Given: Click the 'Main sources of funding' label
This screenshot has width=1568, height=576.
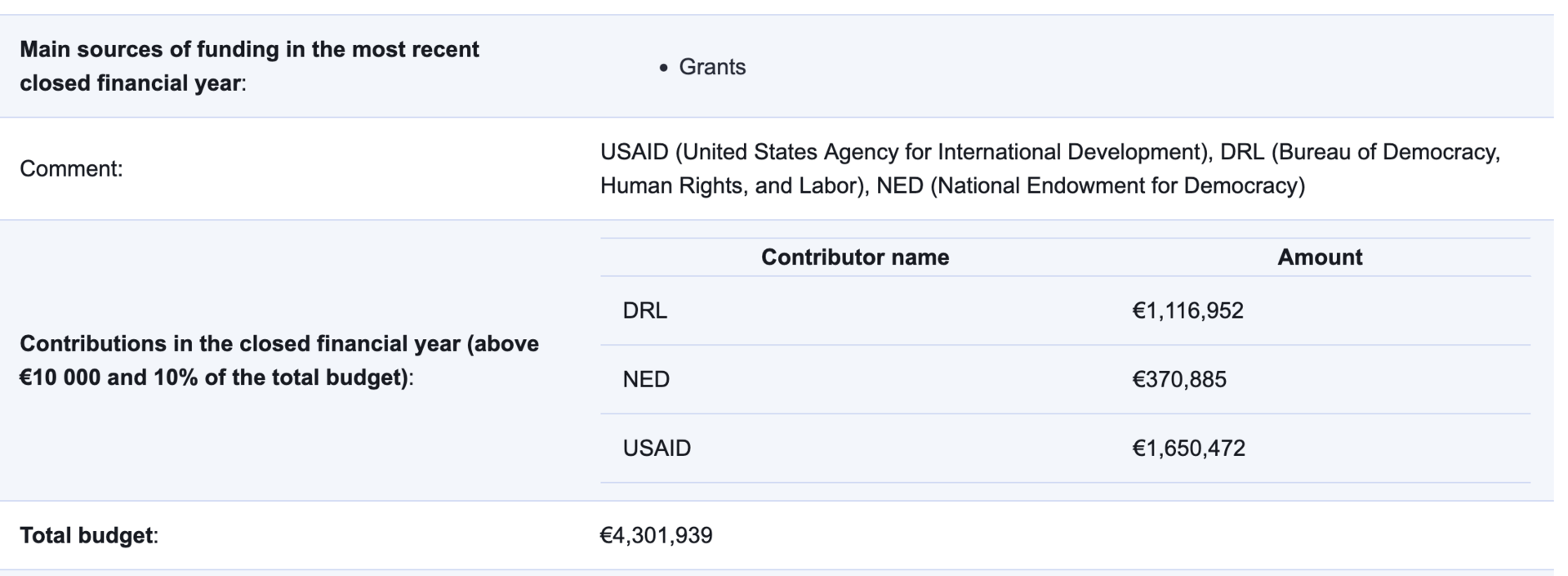Looking at the screenshot, I should click(x=249, y=66).
